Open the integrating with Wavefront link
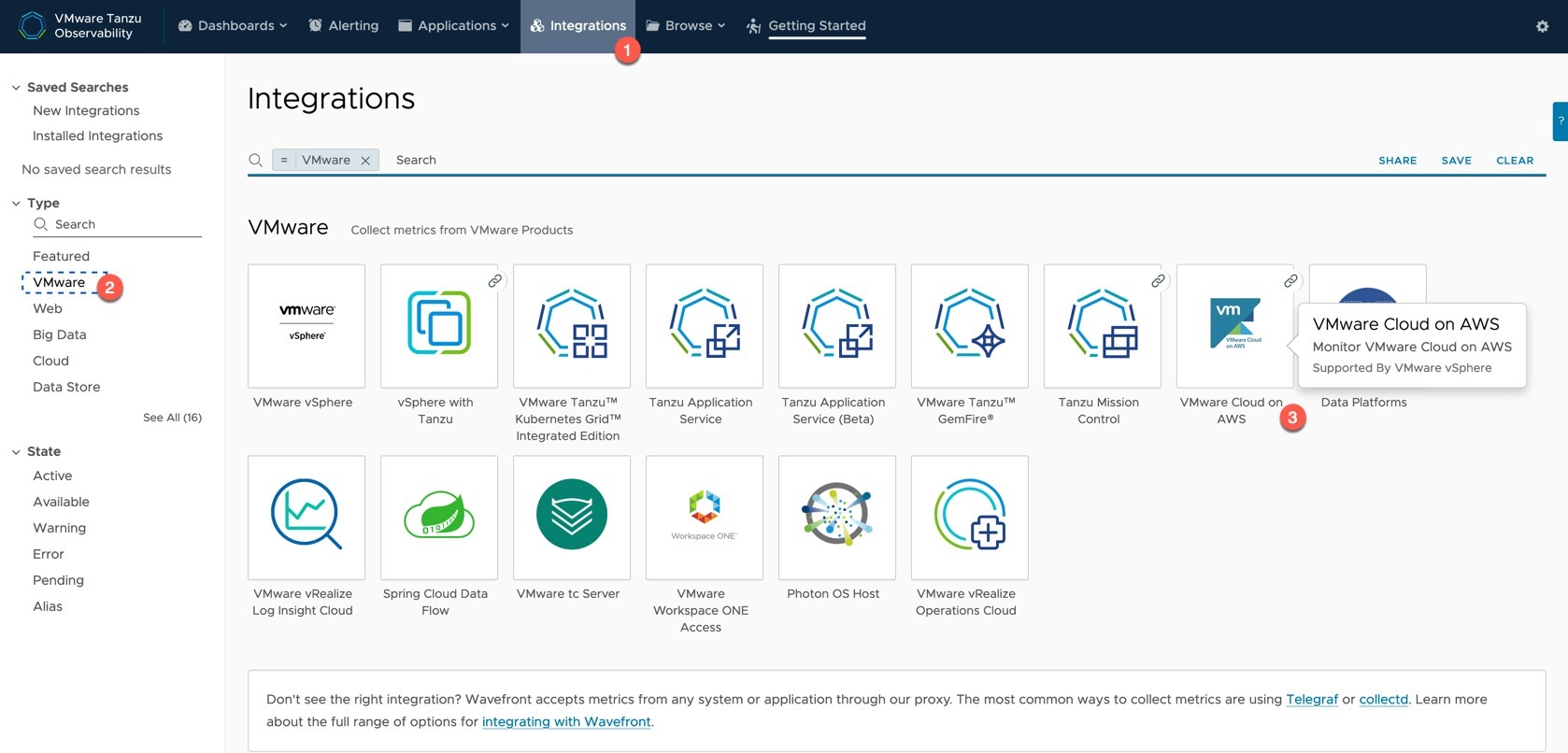This screenshot has width=1568, height=753. (x=566, y=721)
